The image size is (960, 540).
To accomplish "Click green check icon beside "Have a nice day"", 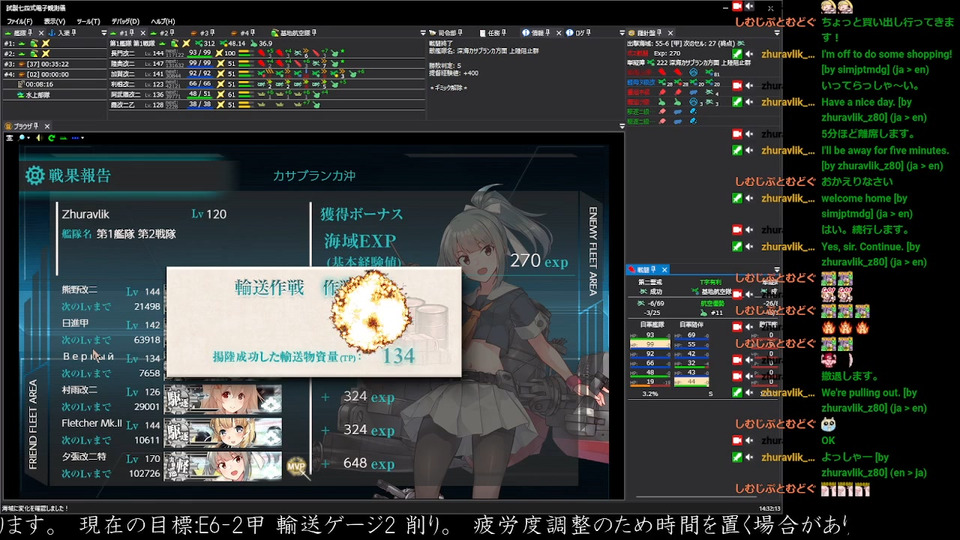I will point(737,102).
